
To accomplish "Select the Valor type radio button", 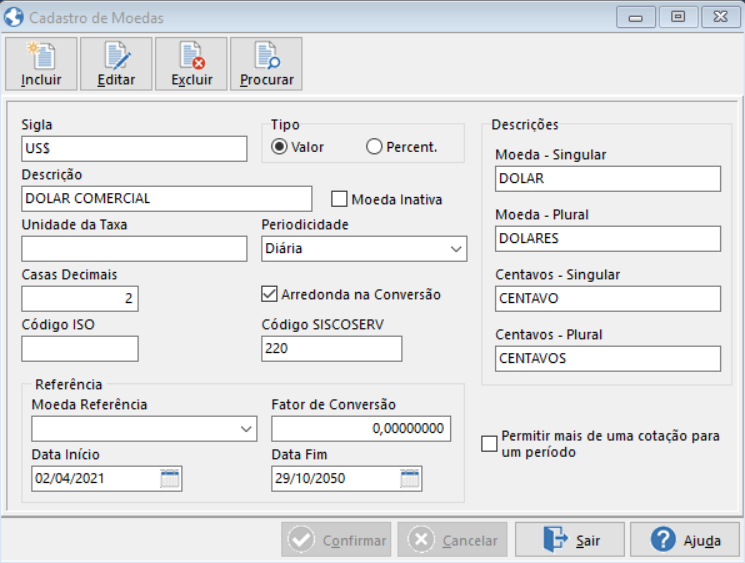I will click(279, 147).
